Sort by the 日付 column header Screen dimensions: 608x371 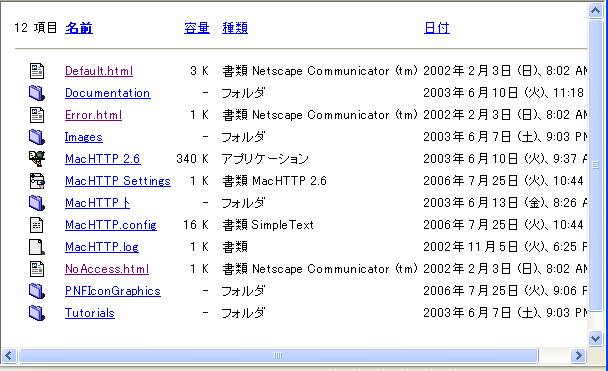[x=437, y=28]
